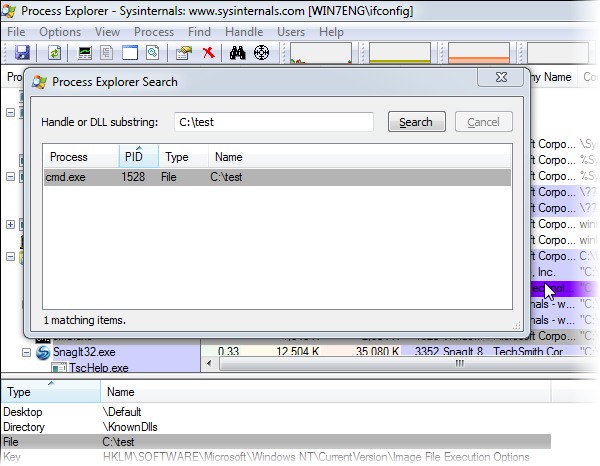Collapse the SnagIt32.exe process tree node
600x466 pixels.
[x=26, y=352]
